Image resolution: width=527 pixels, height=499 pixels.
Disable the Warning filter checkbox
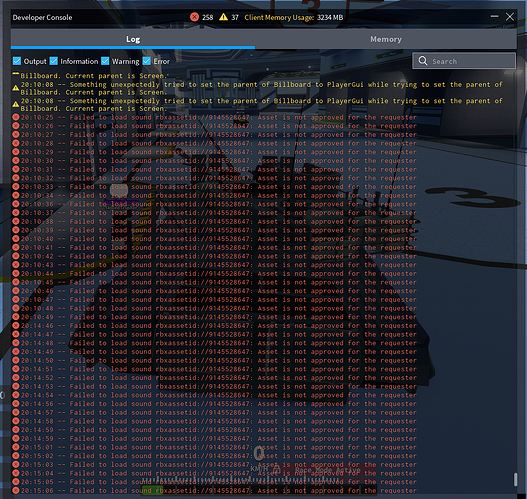105,61
